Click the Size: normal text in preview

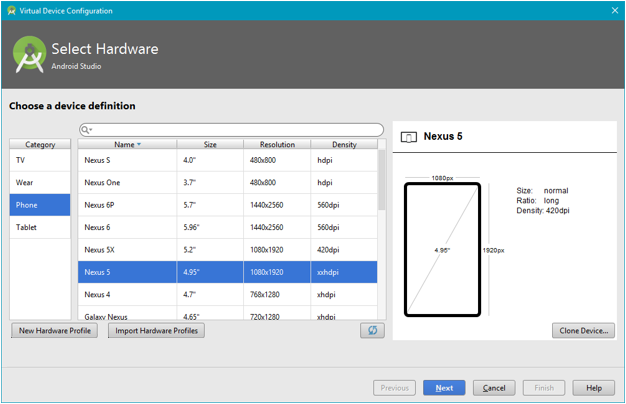tap(542, 191)
